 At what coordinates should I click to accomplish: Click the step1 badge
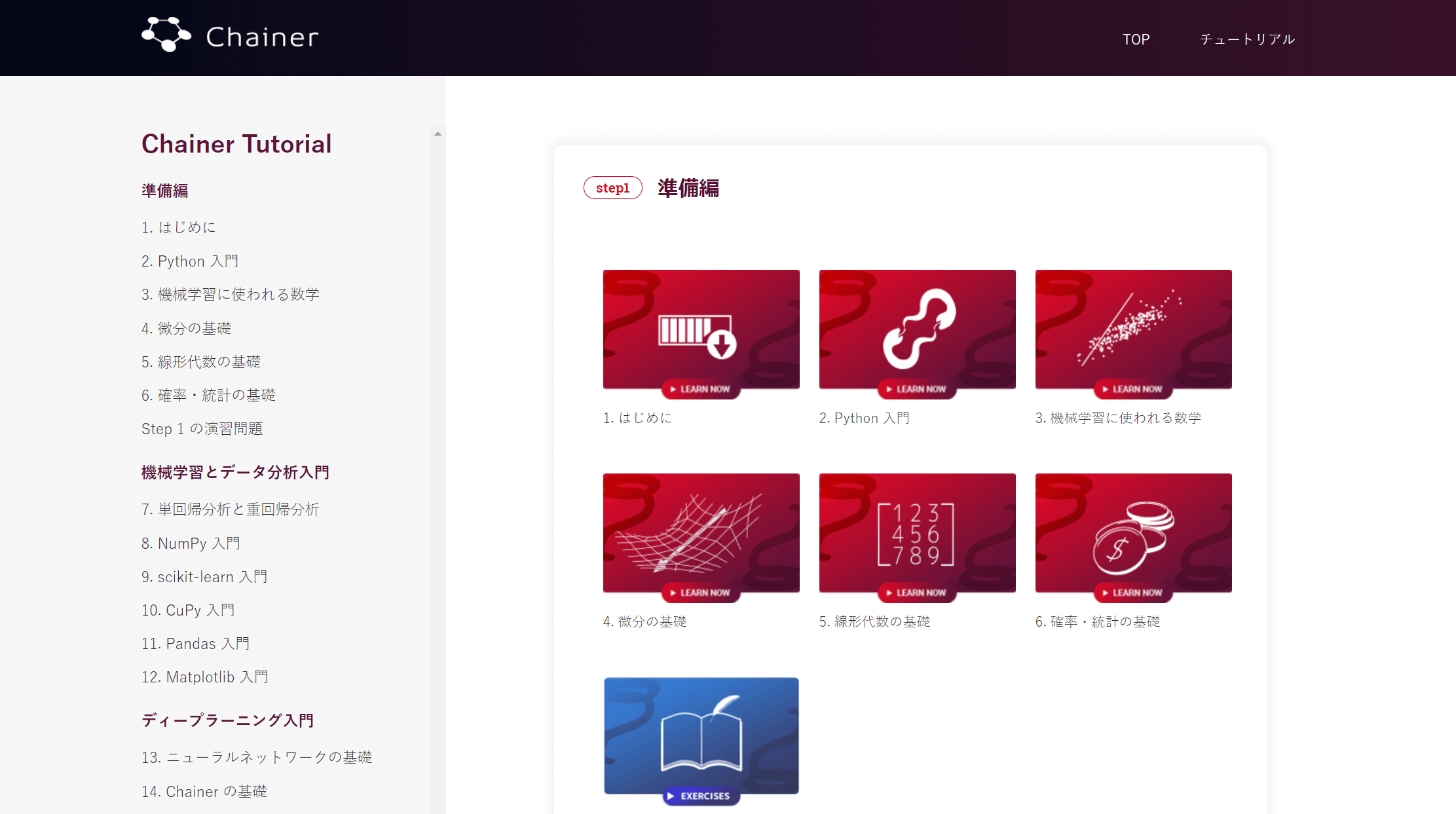(x=612, y=188)
